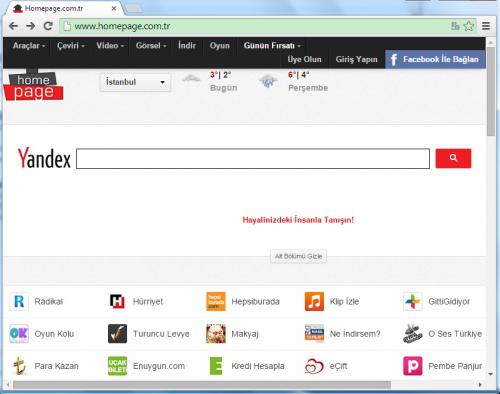Click the Makyaj icon
This screenshot has height=394, width=500.
(216, 334)
